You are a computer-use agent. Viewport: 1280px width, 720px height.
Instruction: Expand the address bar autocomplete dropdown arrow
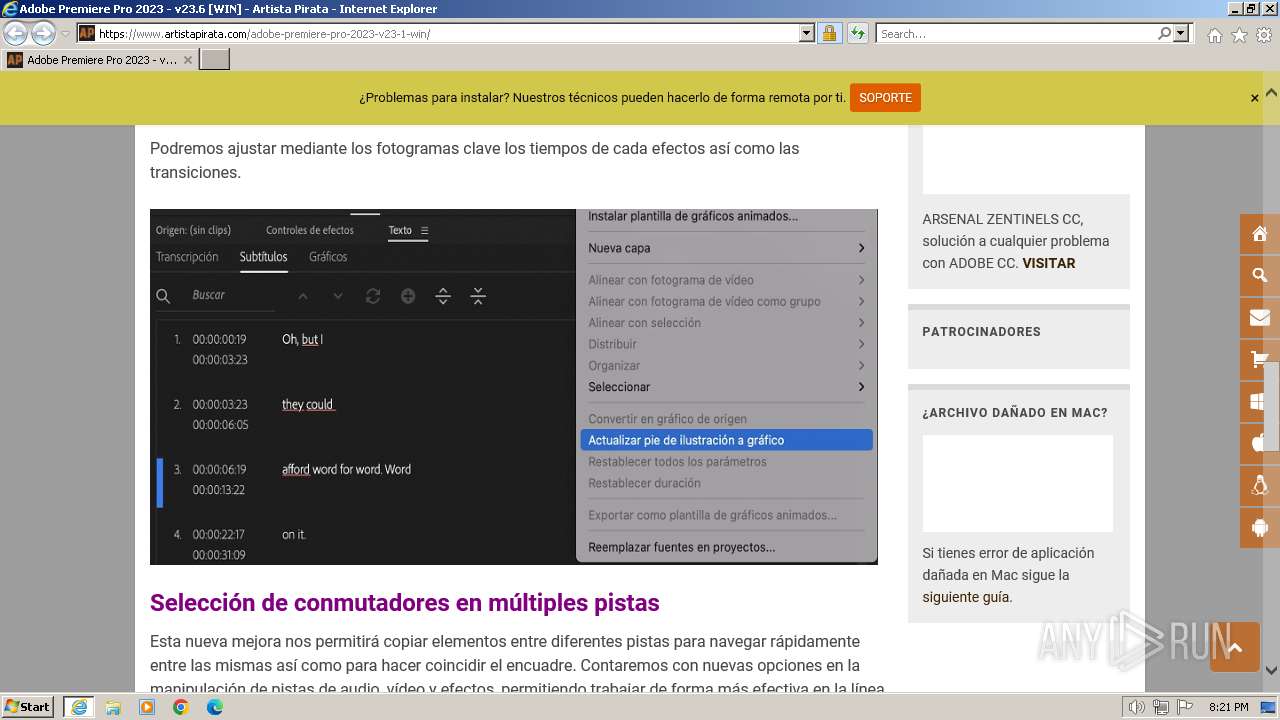(x=807, y=33)
